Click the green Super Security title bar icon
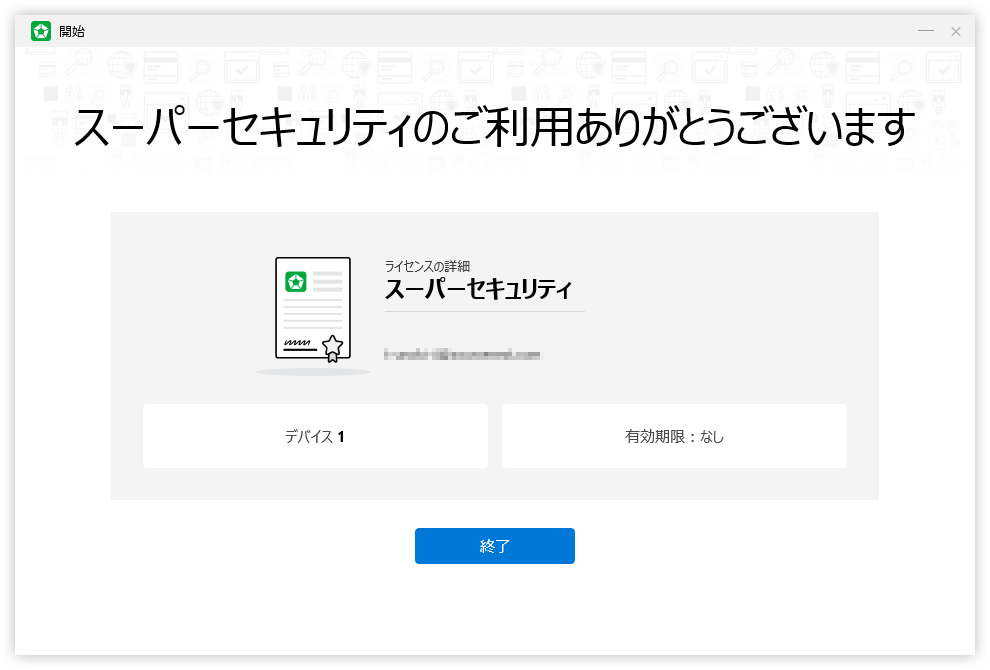 click(41, 31)
